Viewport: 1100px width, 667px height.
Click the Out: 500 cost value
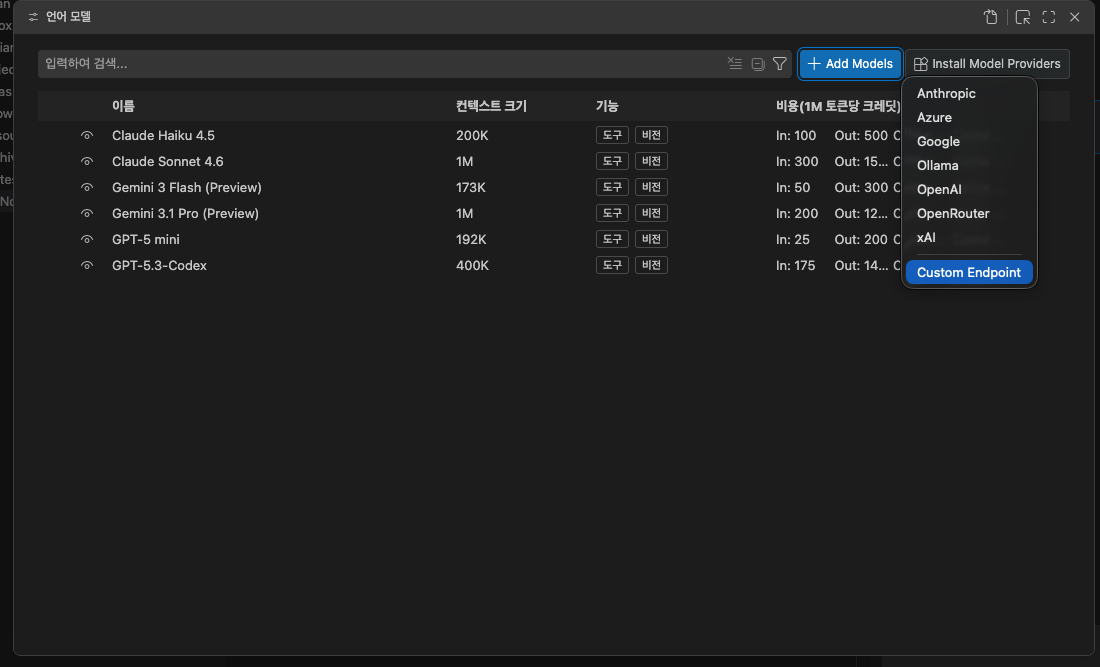click(x=861, y=135)
